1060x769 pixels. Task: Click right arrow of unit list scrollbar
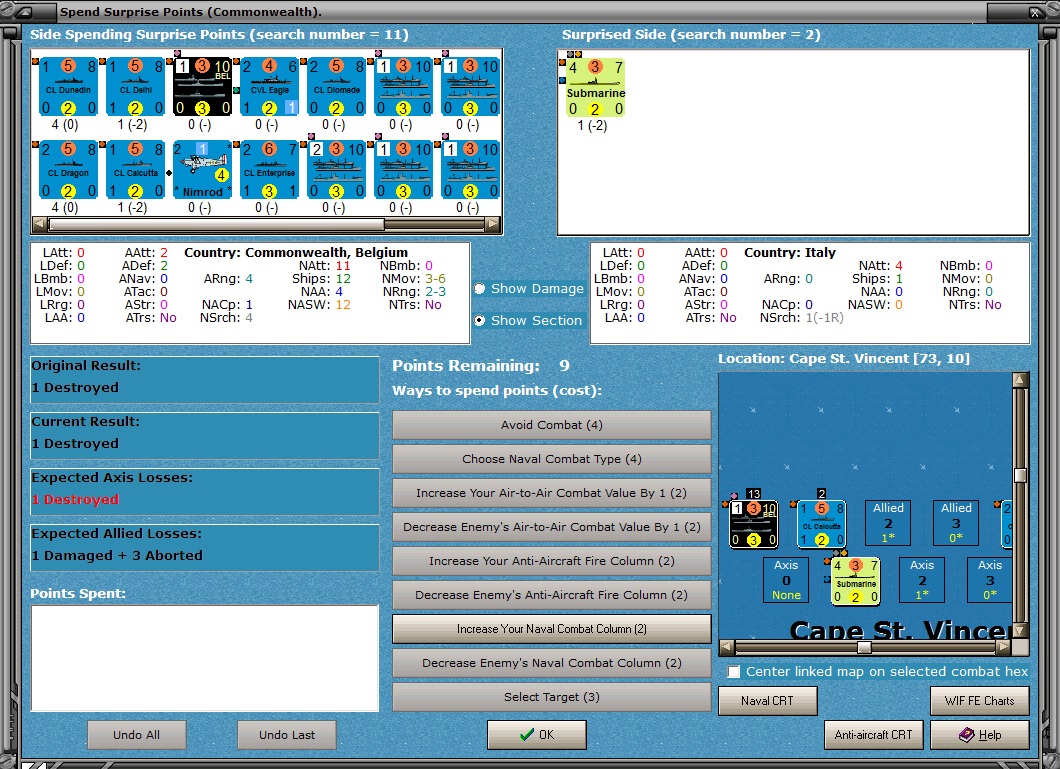tap(493, 224)
